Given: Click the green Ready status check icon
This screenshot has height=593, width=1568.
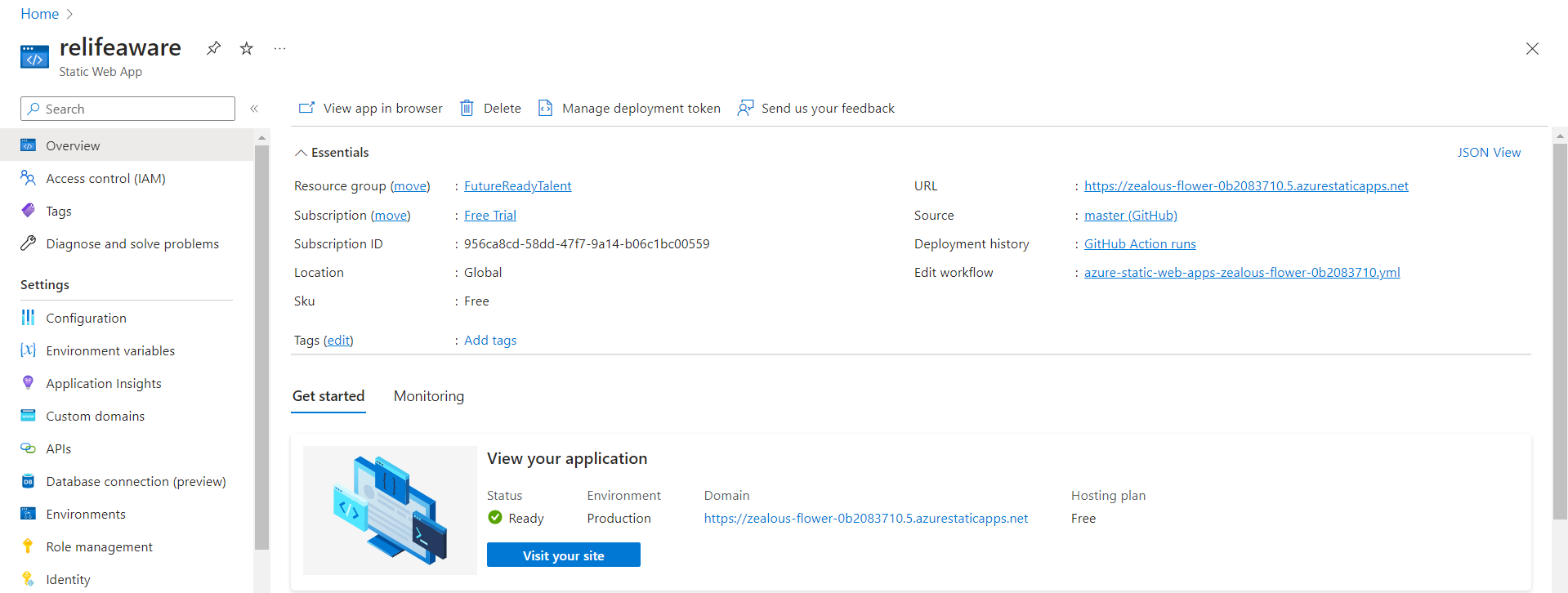Looking at the screenshot, I should pos(495,517).
